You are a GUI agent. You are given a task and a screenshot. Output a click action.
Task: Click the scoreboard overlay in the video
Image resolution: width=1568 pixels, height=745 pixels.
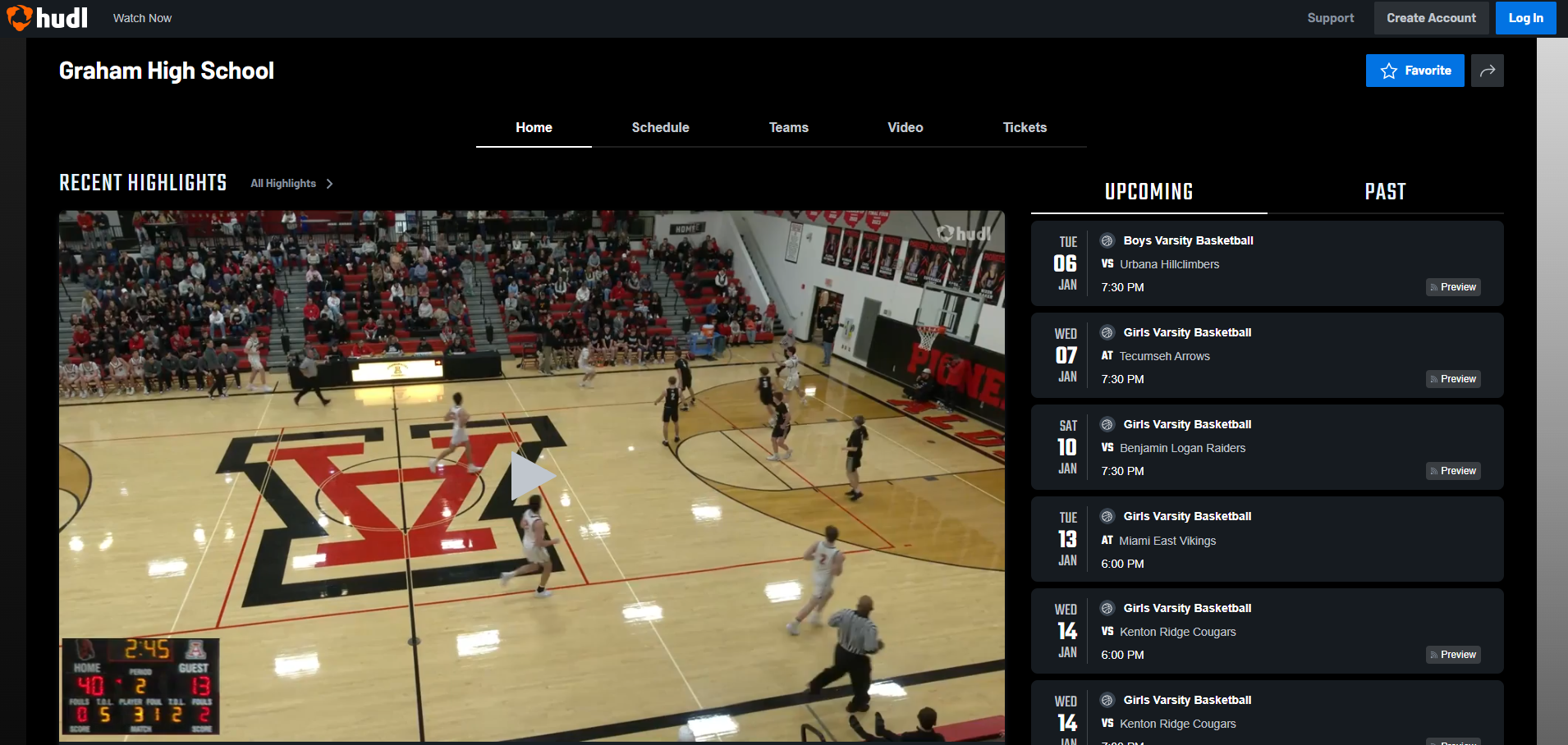coord(140,686)
